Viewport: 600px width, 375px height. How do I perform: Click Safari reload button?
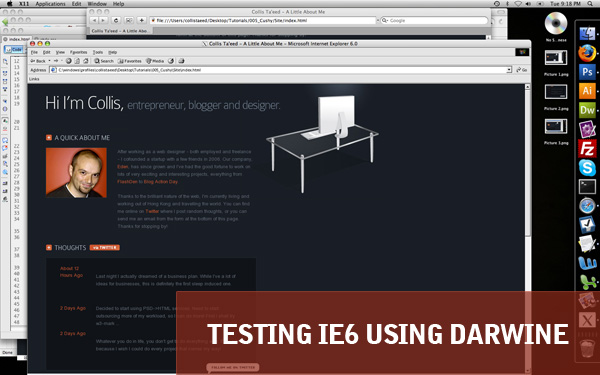click(x=116, y=20)
